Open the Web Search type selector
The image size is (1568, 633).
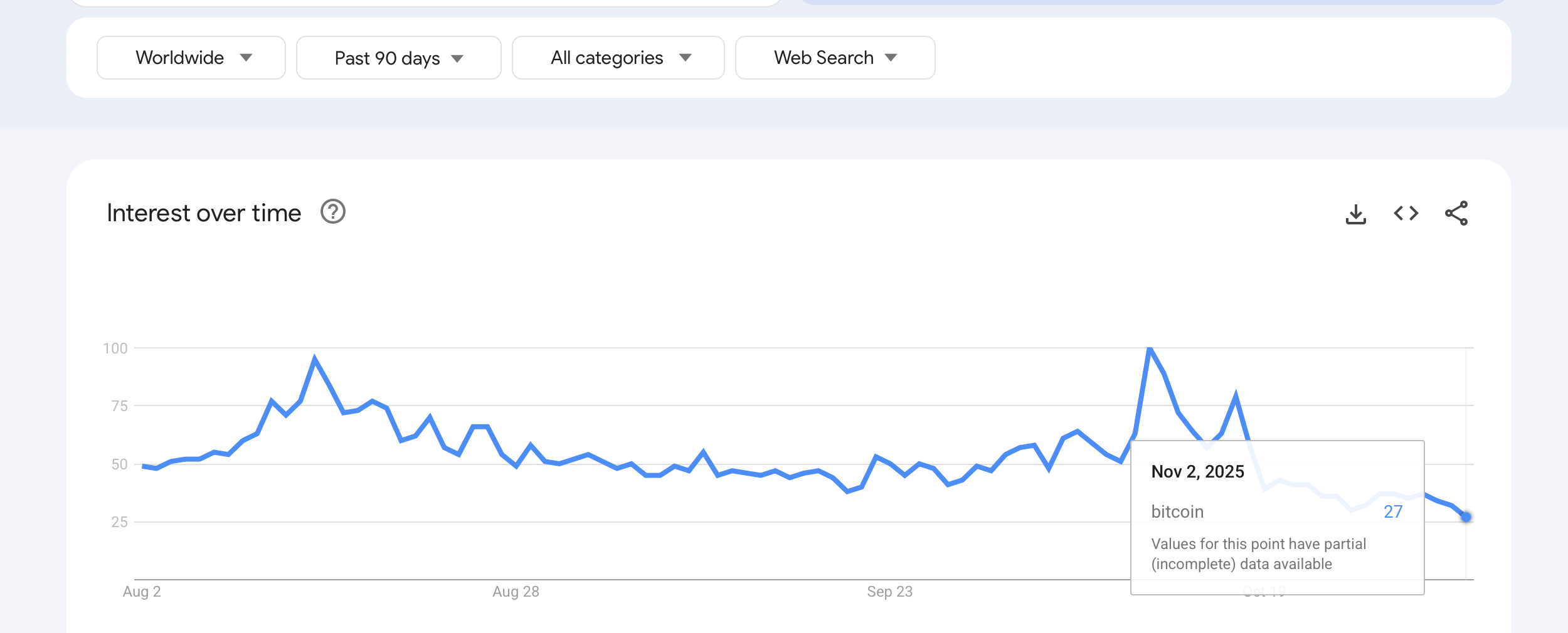pyautogui.click(x=834, y=58)
